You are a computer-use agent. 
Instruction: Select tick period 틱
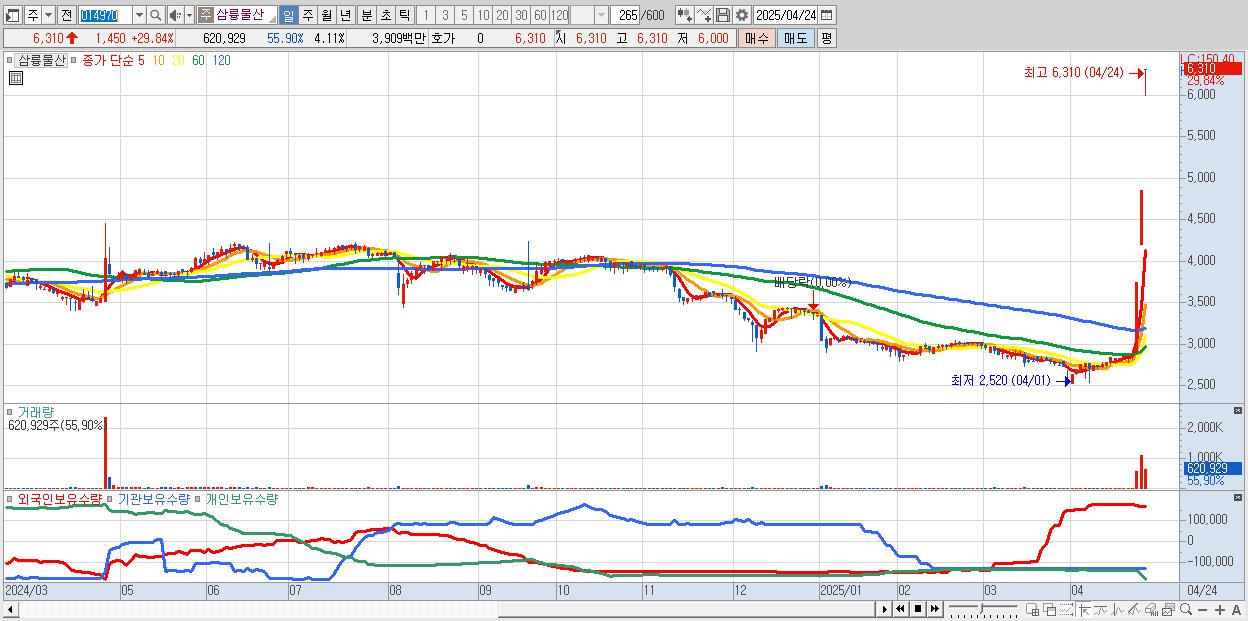coord(404,15)
